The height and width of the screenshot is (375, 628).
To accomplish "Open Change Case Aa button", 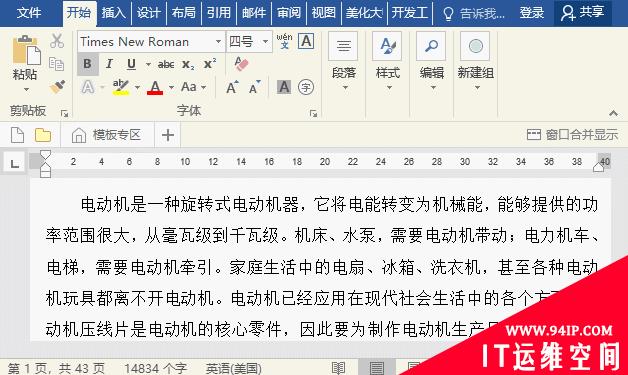I will coord(189,87).
